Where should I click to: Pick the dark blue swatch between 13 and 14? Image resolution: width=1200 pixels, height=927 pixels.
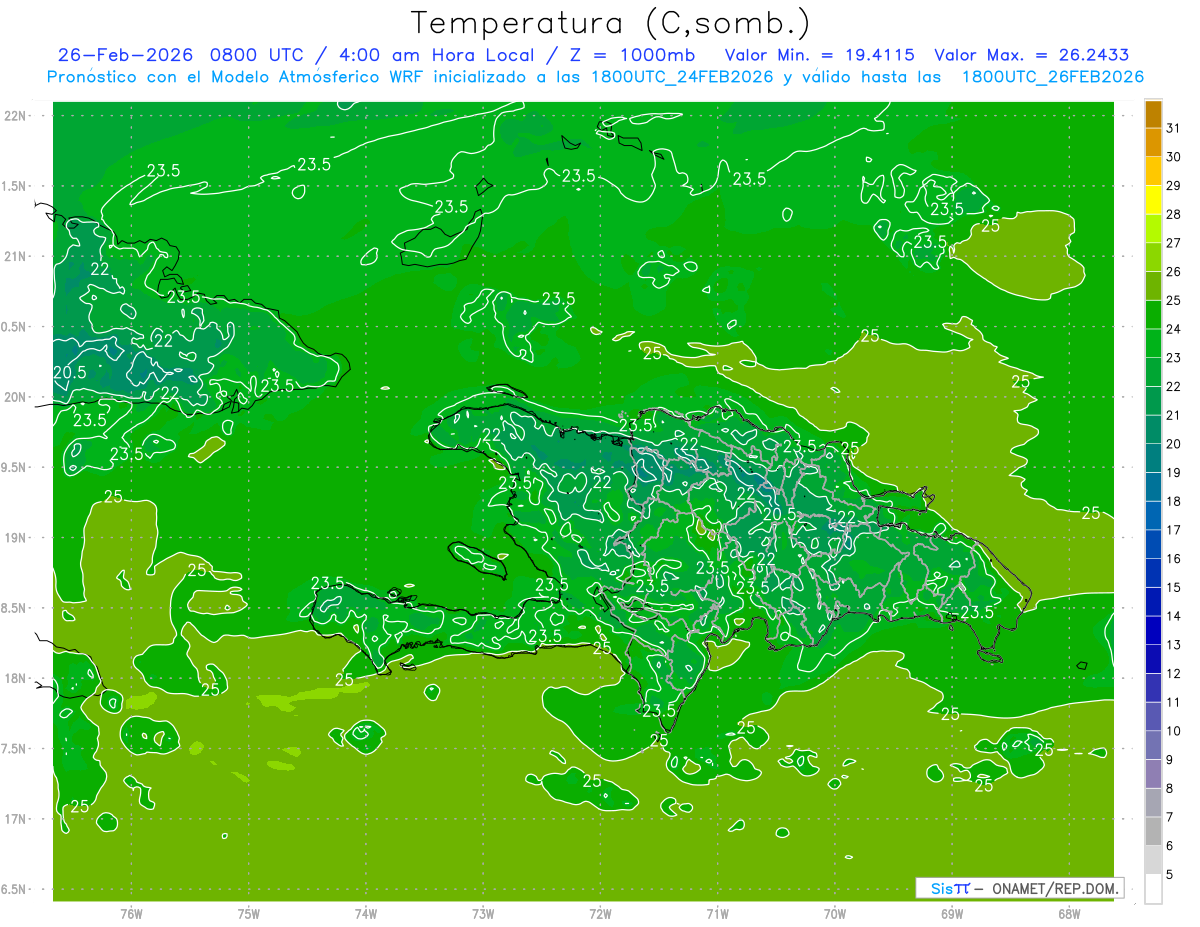coord(1154,630)
